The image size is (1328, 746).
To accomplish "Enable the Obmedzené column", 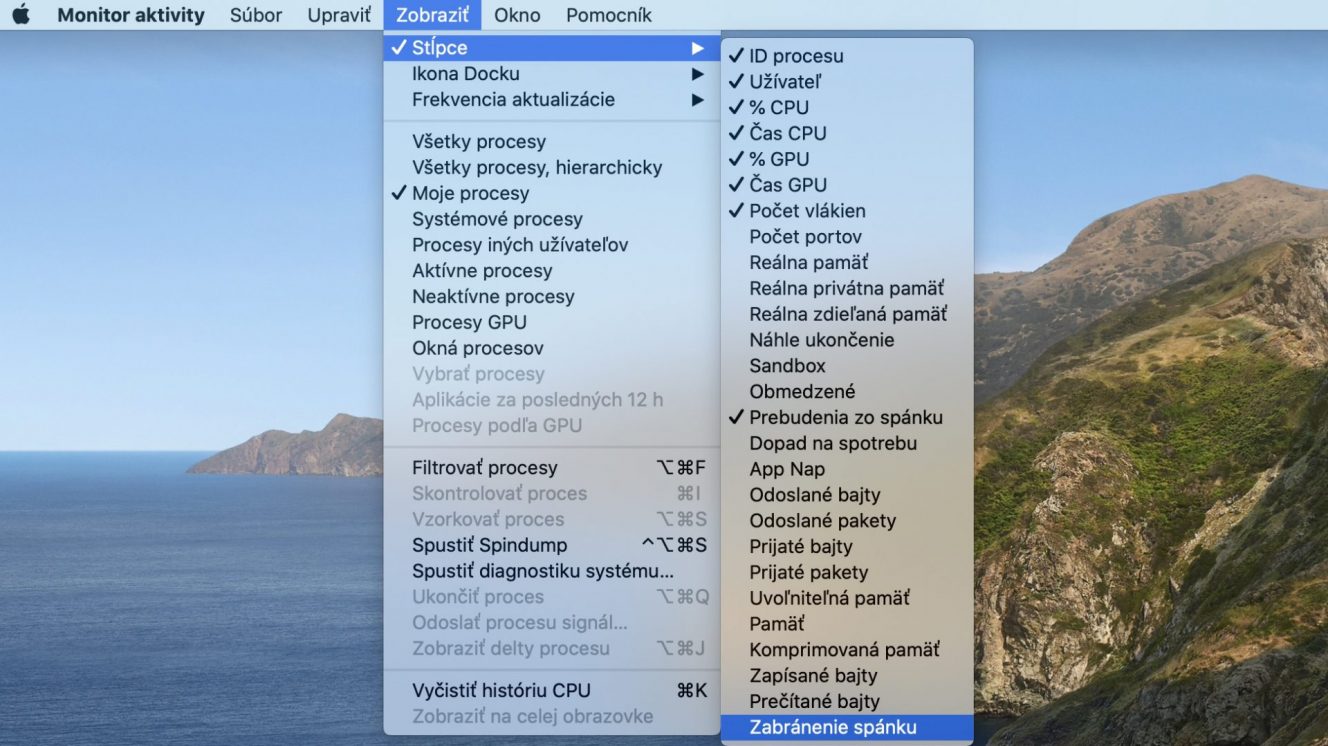I will coord(847,392).
